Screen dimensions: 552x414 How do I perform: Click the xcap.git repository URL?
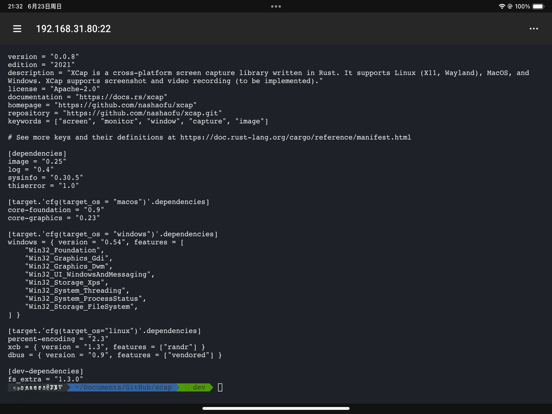pyautogui.click(x=142, y=113)
